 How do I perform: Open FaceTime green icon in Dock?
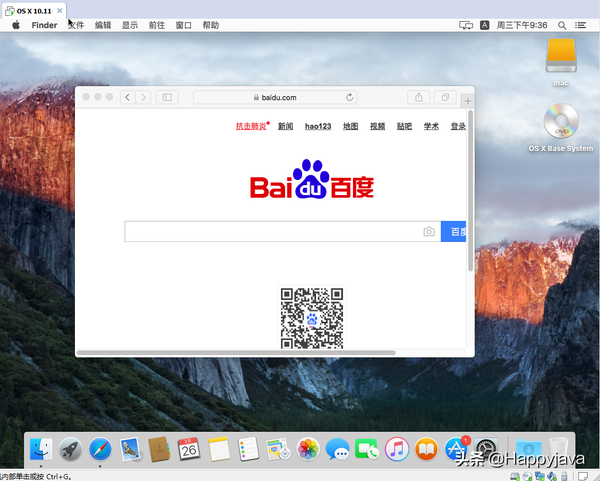pos(367,449)
